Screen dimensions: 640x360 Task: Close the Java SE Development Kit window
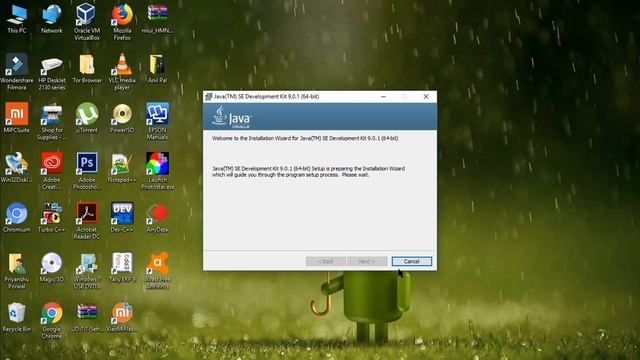tap(426, 97)
